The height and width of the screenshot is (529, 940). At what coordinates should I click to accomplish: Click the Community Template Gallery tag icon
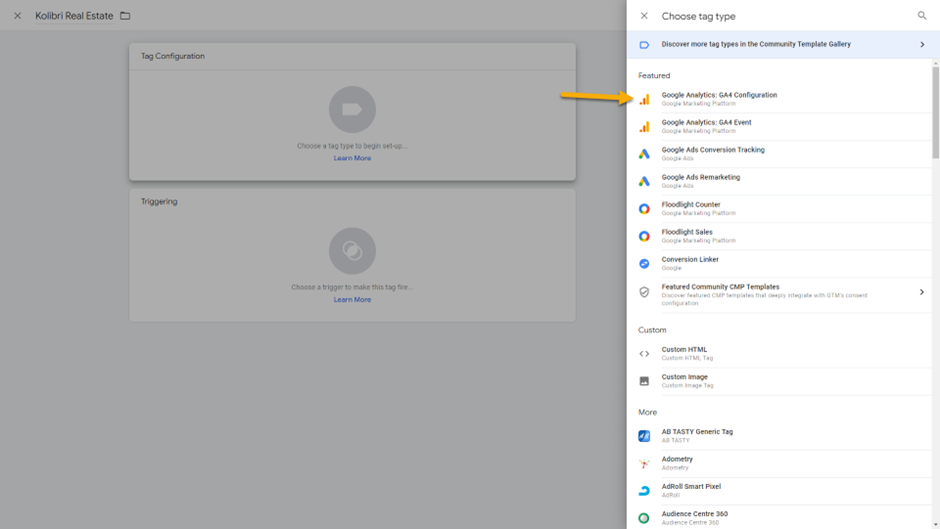[x=644, y=44]
